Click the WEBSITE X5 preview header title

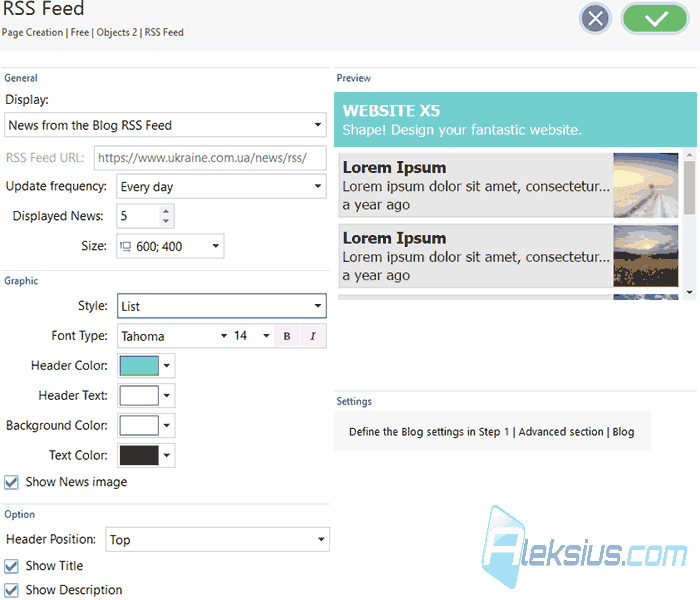392,111
